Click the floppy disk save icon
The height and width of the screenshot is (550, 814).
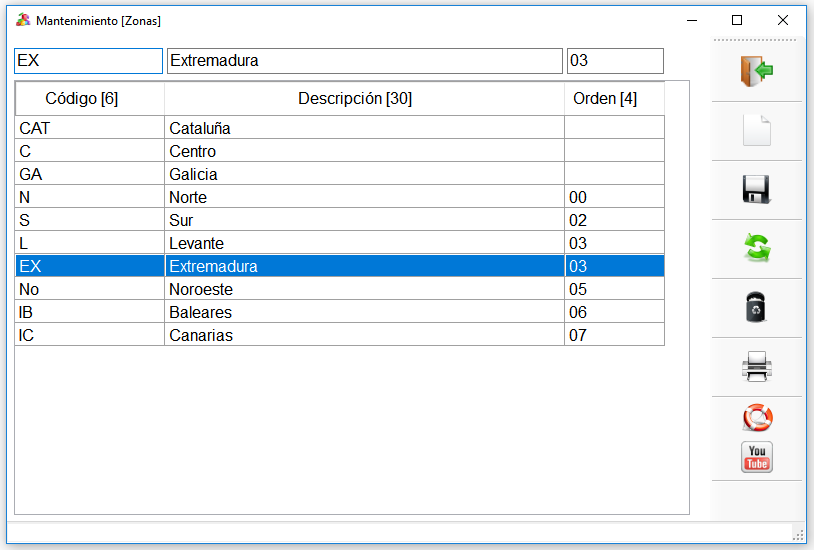click(x=756, y=189)
